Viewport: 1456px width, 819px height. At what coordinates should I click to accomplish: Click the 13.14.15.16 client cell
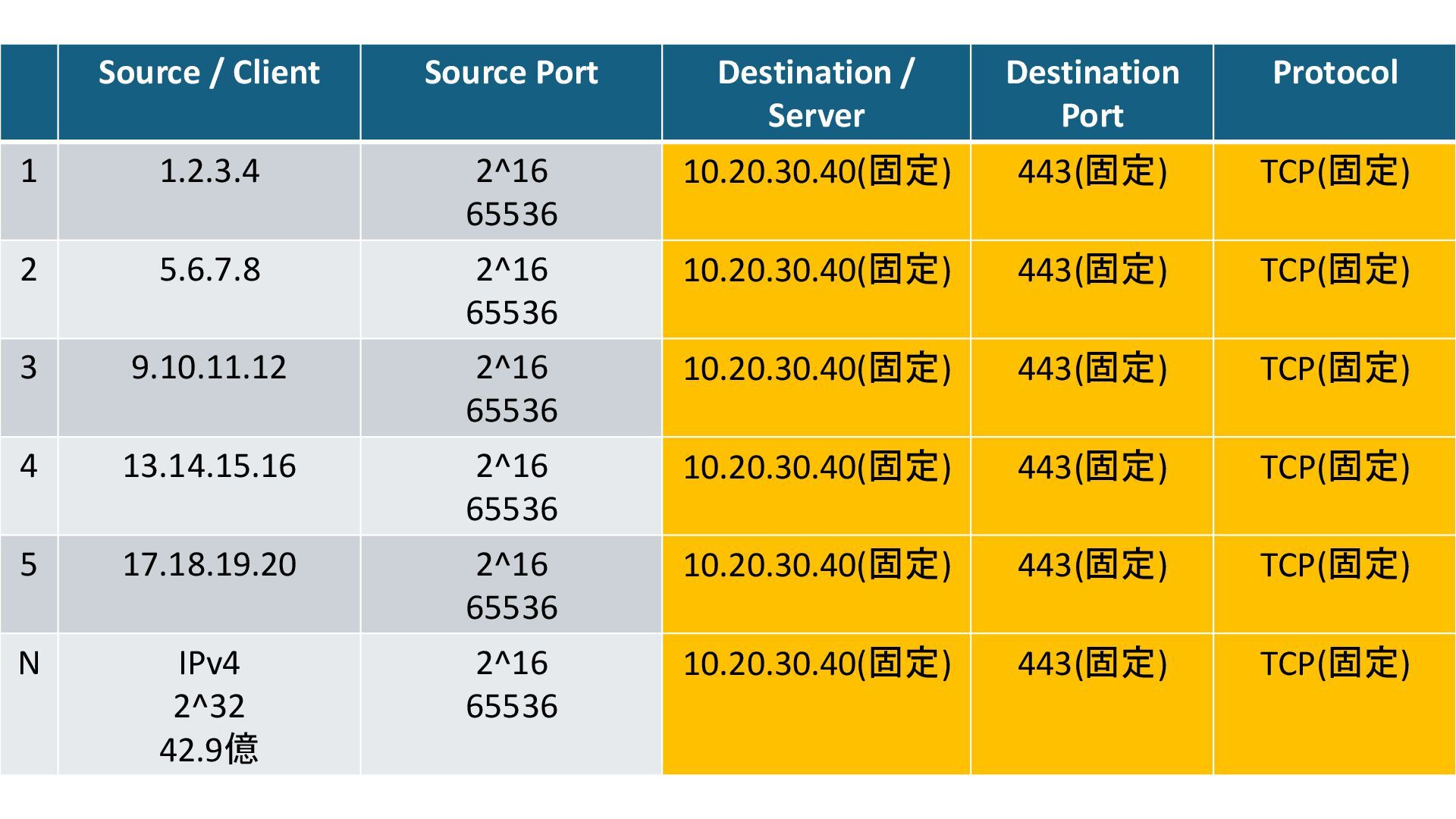point(209,486)
